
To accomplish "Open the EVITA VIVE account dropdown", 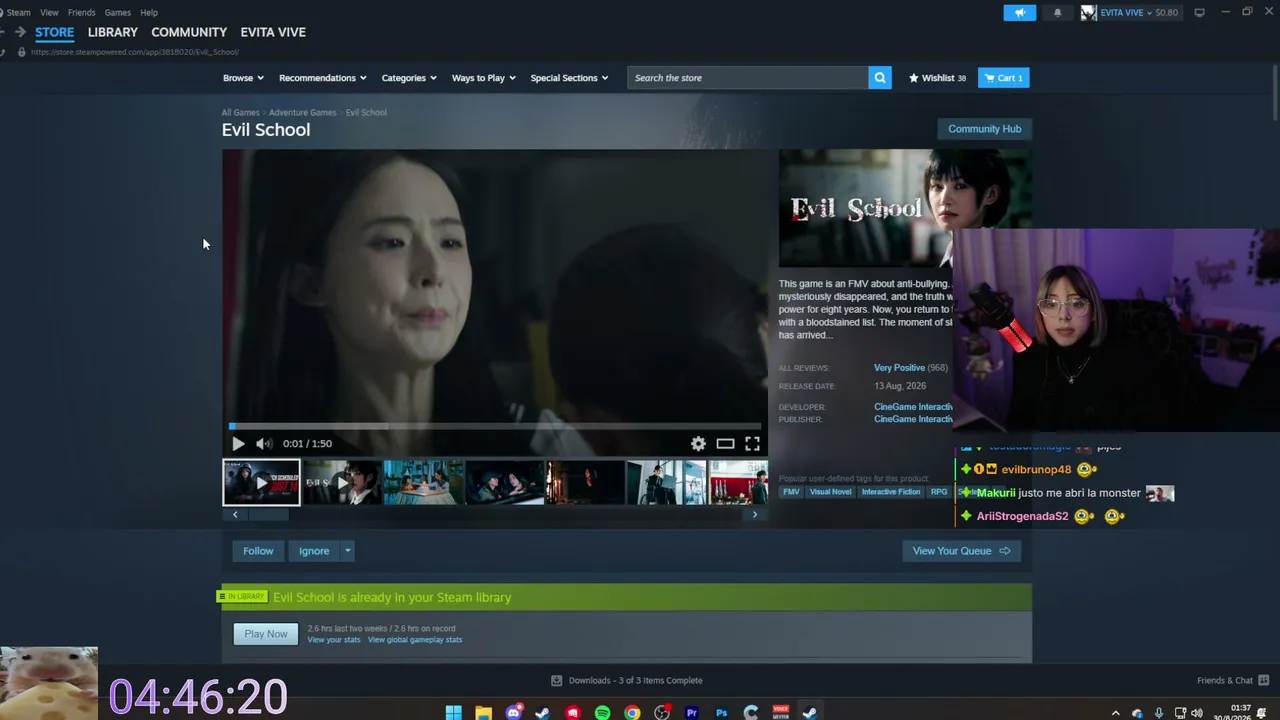I will pyautogui.click(x=1129, y=13).
